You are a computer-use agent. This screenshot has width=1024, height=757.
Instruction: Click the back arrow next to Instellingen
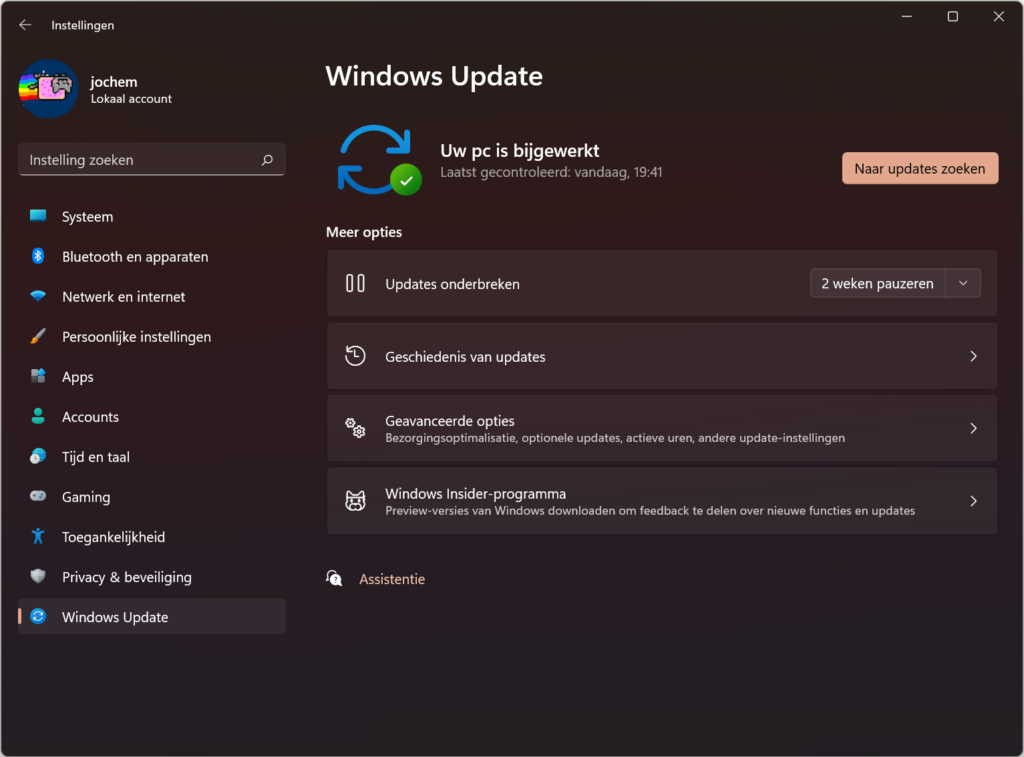pyautogui.click(x=25, y=25)
